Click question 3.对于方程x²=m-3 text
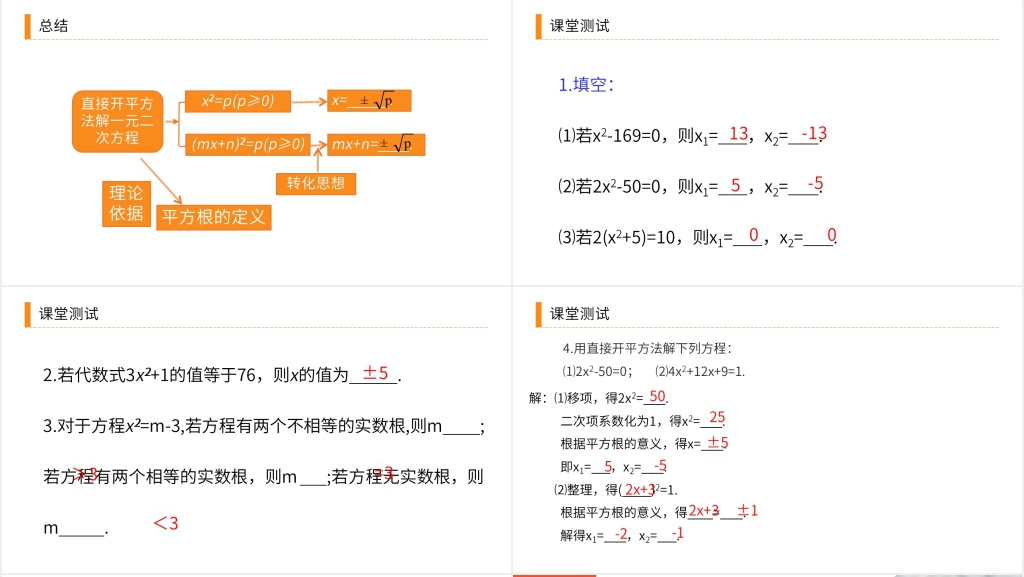 point(264,426)
